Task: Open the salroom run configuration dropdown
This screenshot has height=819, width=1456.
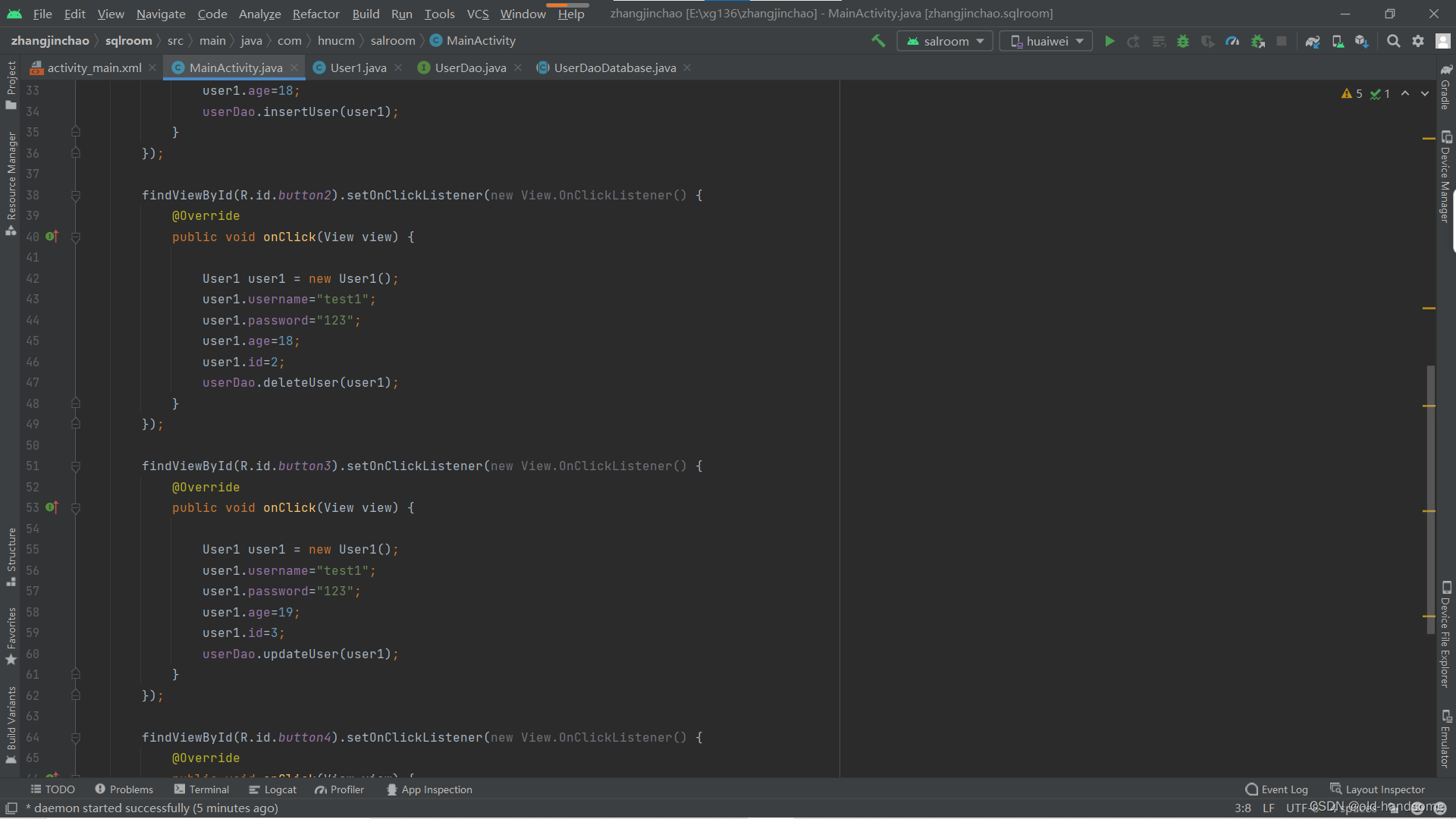Action: tap(945, 41)
